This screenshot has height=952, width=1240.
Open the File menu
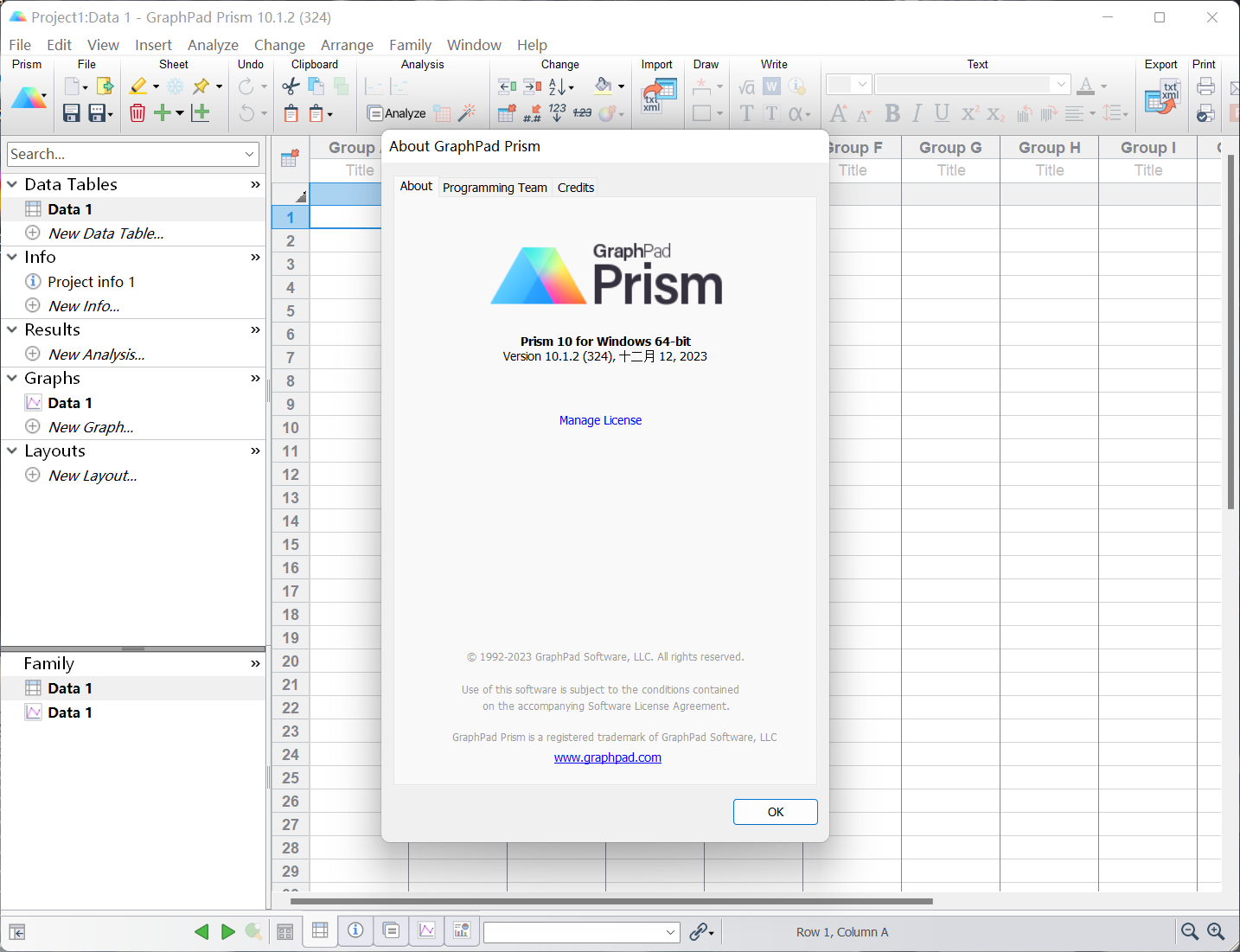coord(20,45)
